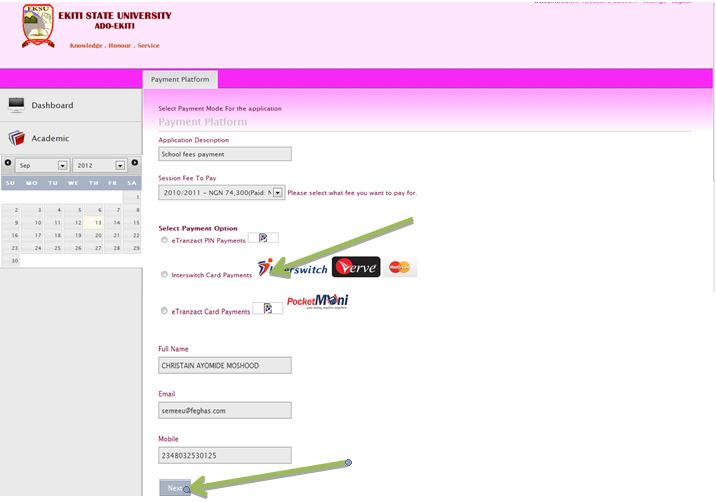Click the Interswitch Card Payments label
Viewport: 716px width, 502px height.
tap(211, 275)
